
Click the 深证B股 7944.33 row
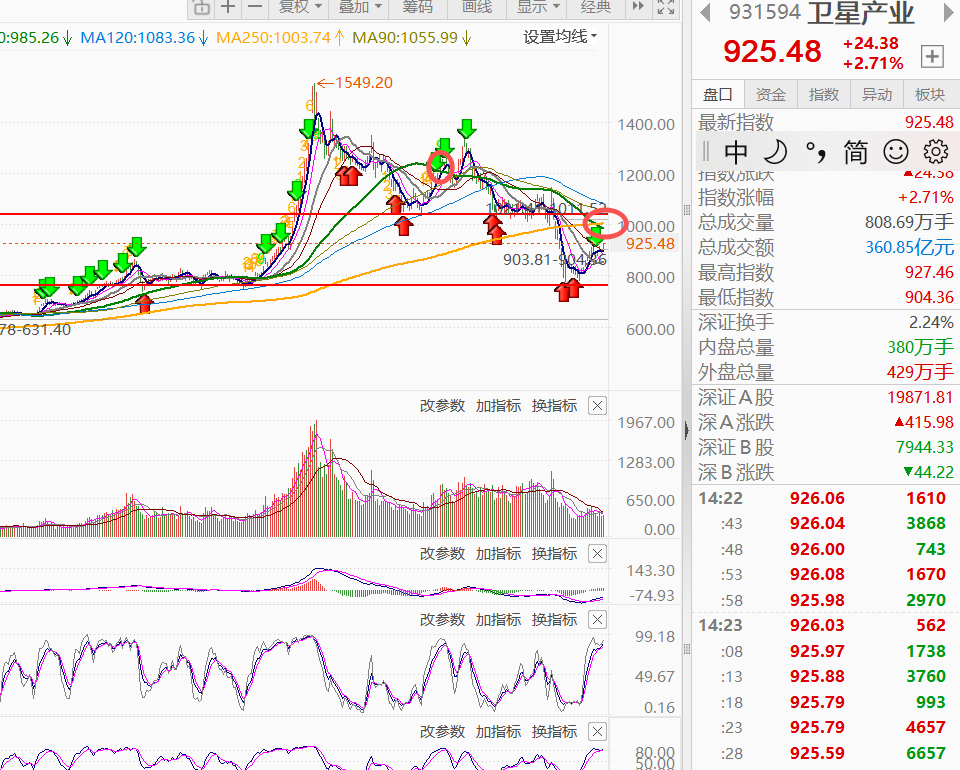click(x=826, y=447)
